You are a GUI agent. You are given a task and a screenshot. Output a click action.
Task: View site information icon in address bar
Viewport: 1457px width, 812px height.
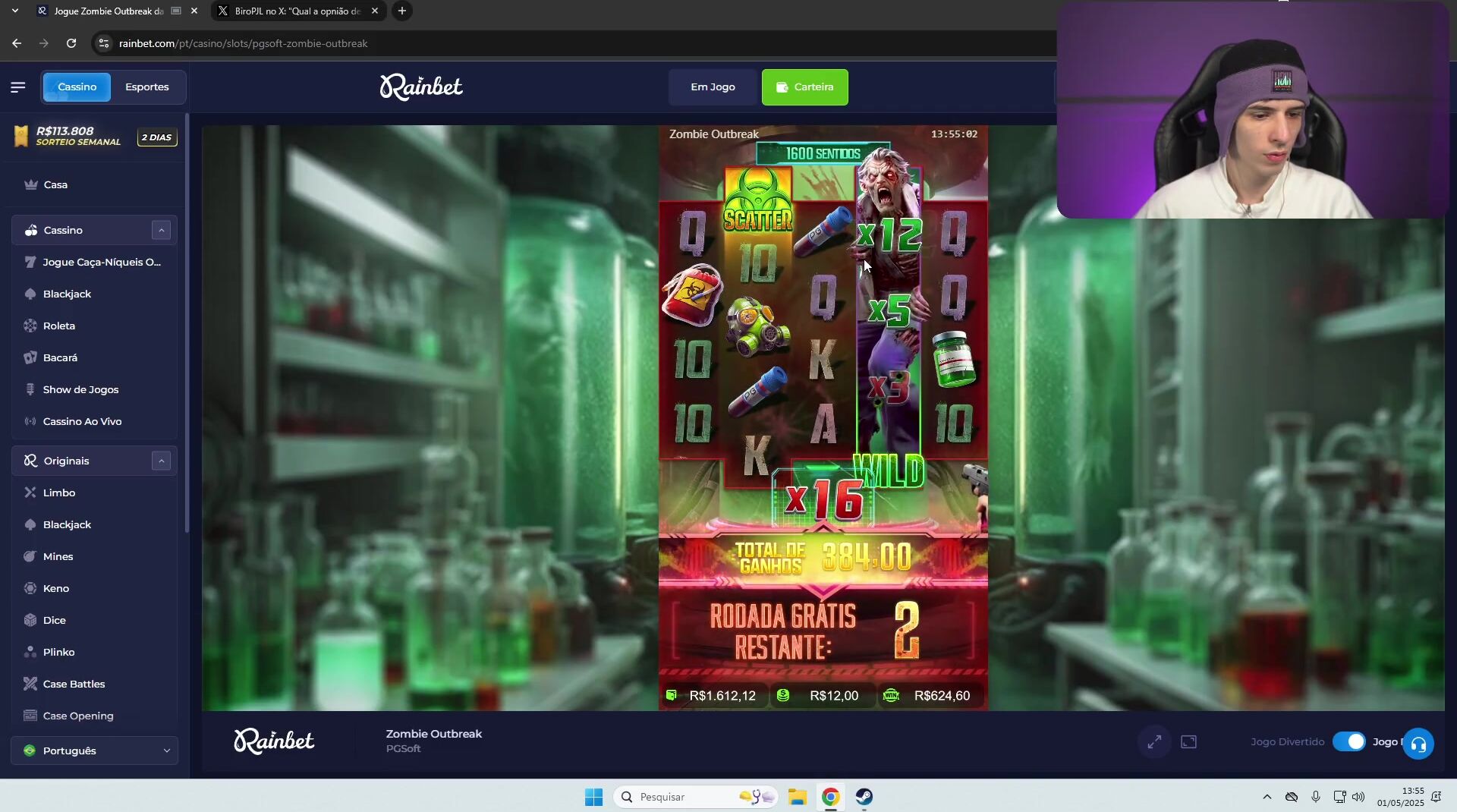pyautogui.click(x=104, y=43)
